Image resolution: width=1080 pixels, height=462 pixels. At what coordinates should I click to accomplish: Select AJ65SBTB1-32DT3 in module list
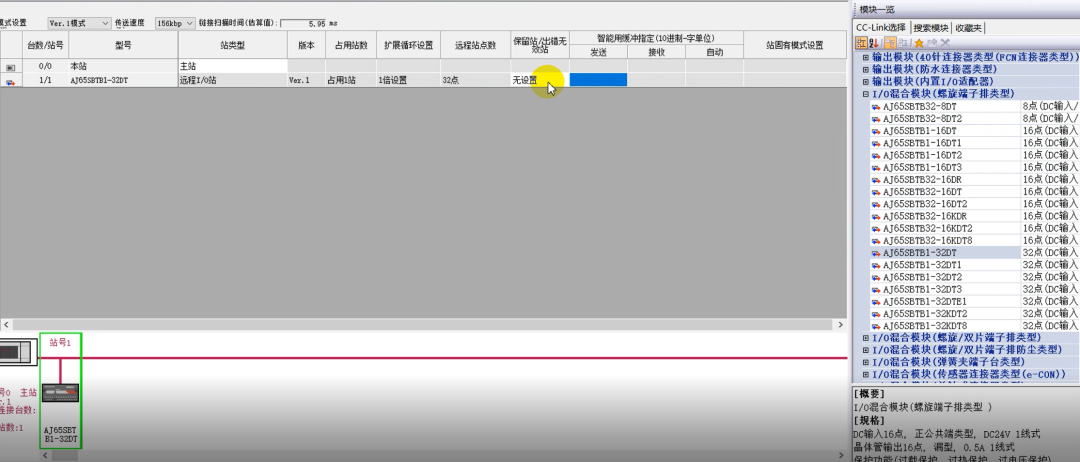point(922,289)
